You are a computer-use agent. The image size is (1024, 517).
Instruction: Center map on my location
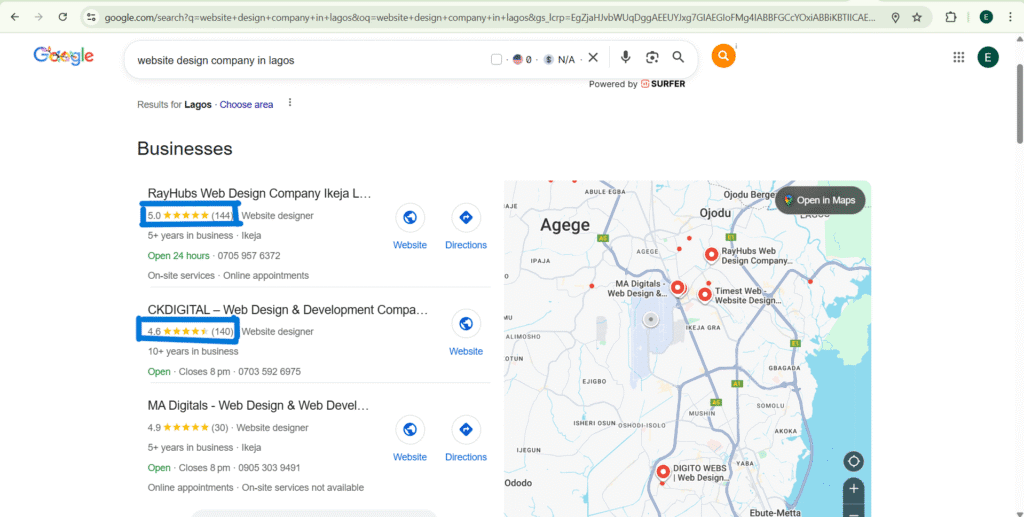click(854, 462)
